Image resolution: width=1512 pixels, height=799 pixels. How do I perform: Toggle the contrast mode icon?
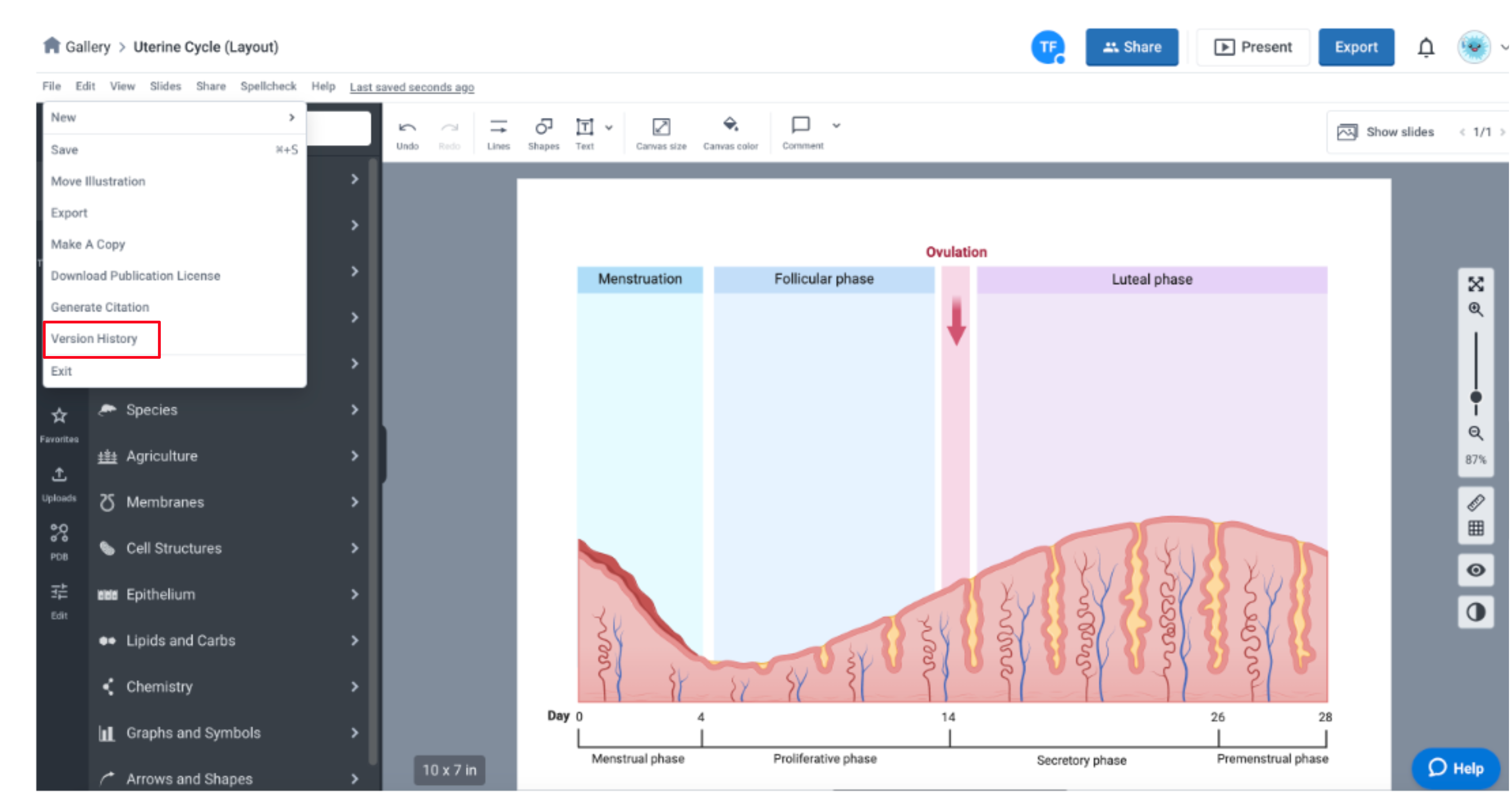(x=1476, y=612)
